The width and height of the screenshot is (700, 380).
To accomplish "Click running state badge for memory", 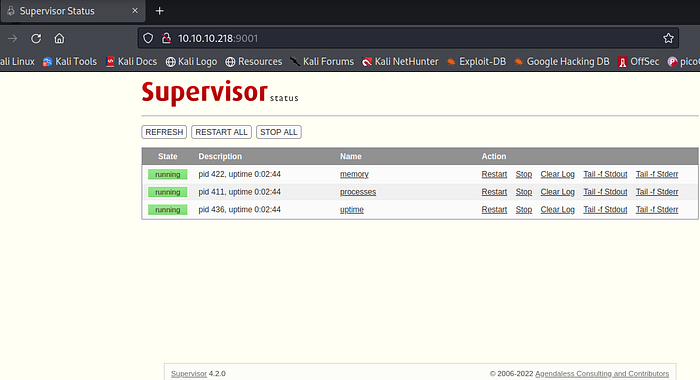I will tap(167, 174).
